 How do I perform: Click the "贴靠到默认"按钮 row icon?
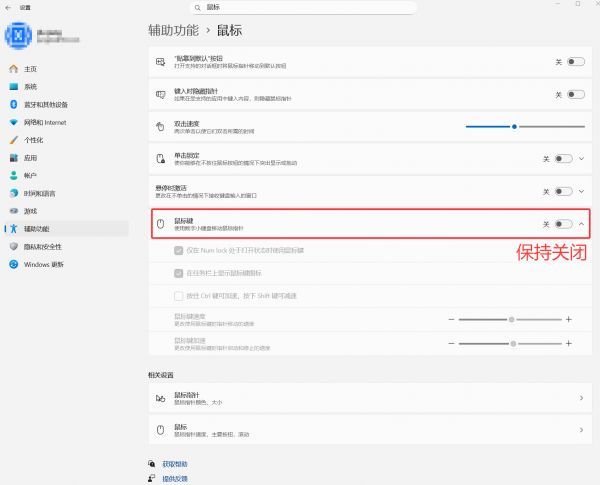pos(161,62)
